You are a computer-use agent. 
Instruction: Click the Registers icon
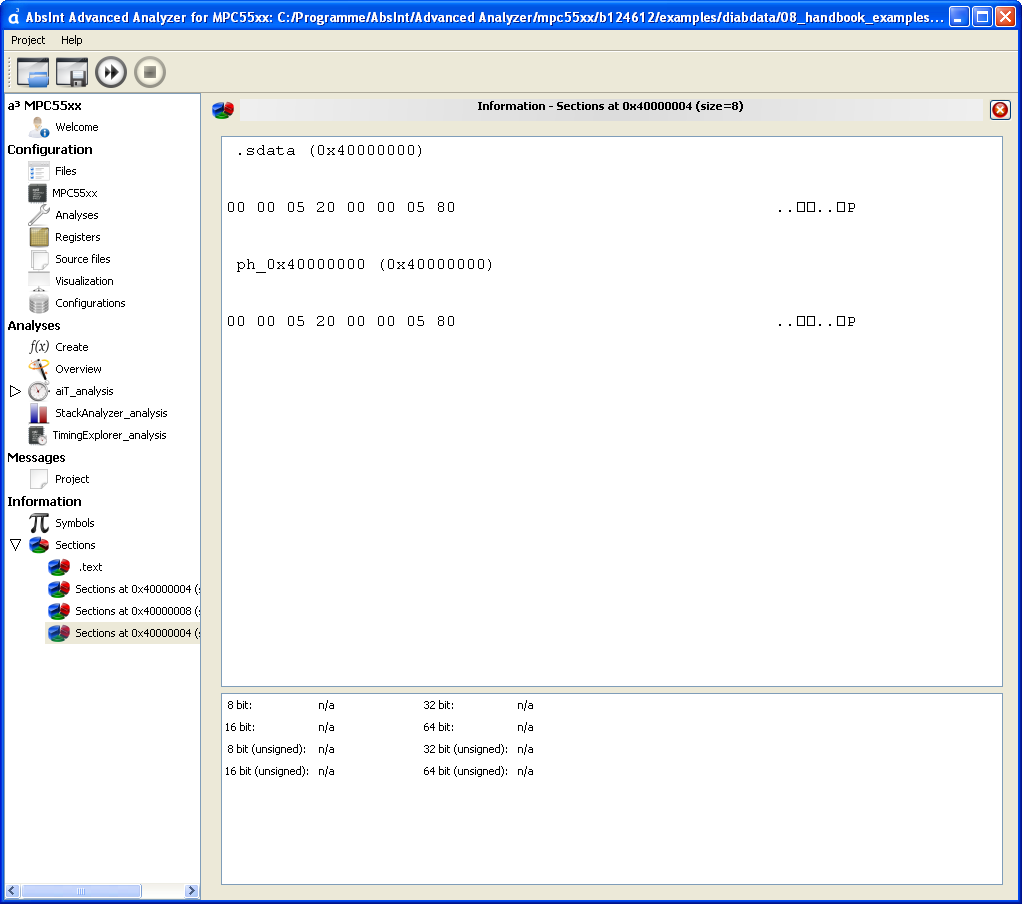click(39, 237)
